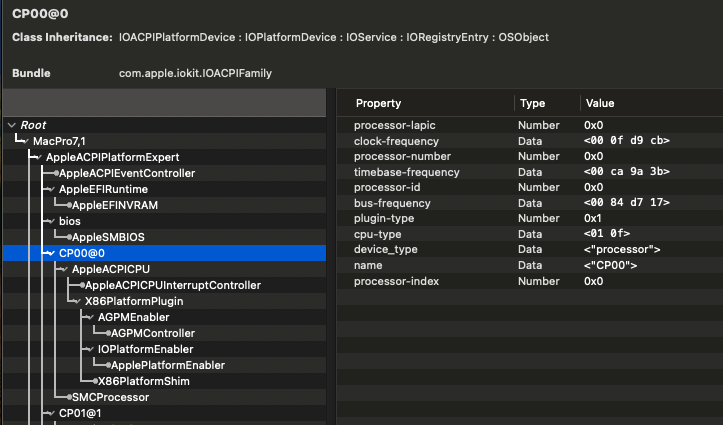
Task: Select the AGPMEnabler tree label
Action: [133, 317]
